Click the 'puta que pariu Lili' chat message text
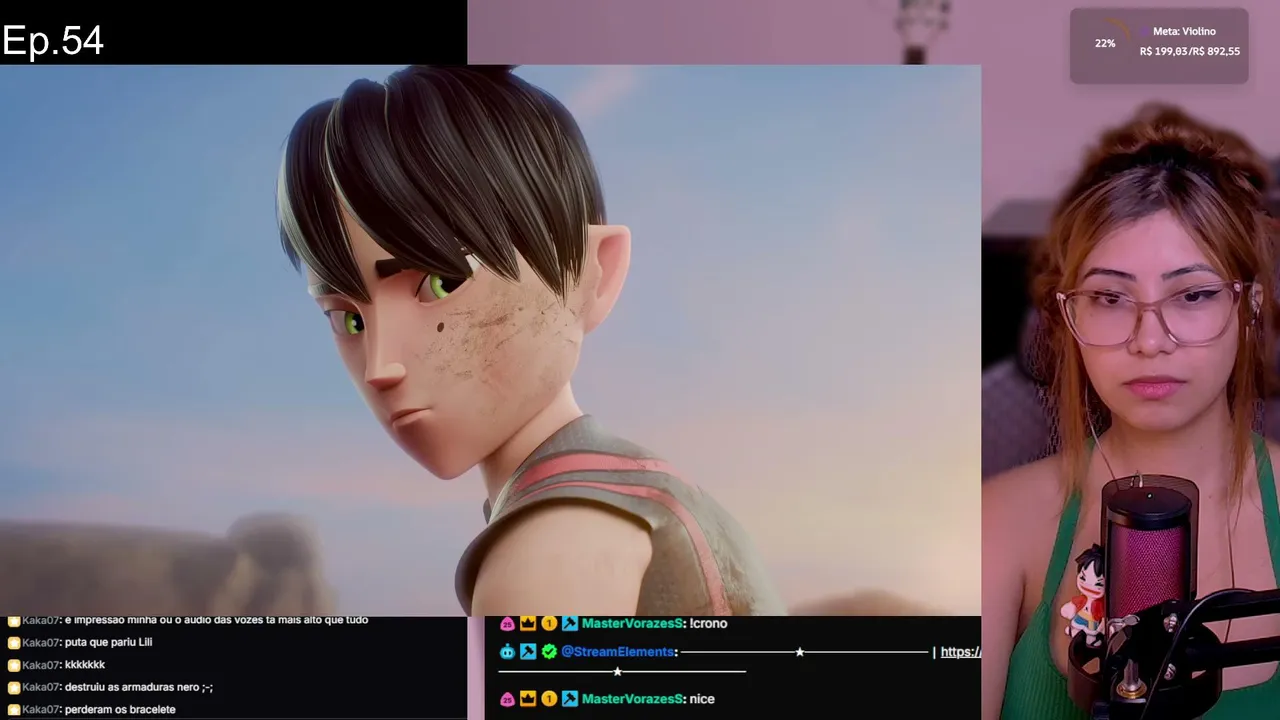Viewport: 1280px width, 720px height. click(x=108, y=643)
